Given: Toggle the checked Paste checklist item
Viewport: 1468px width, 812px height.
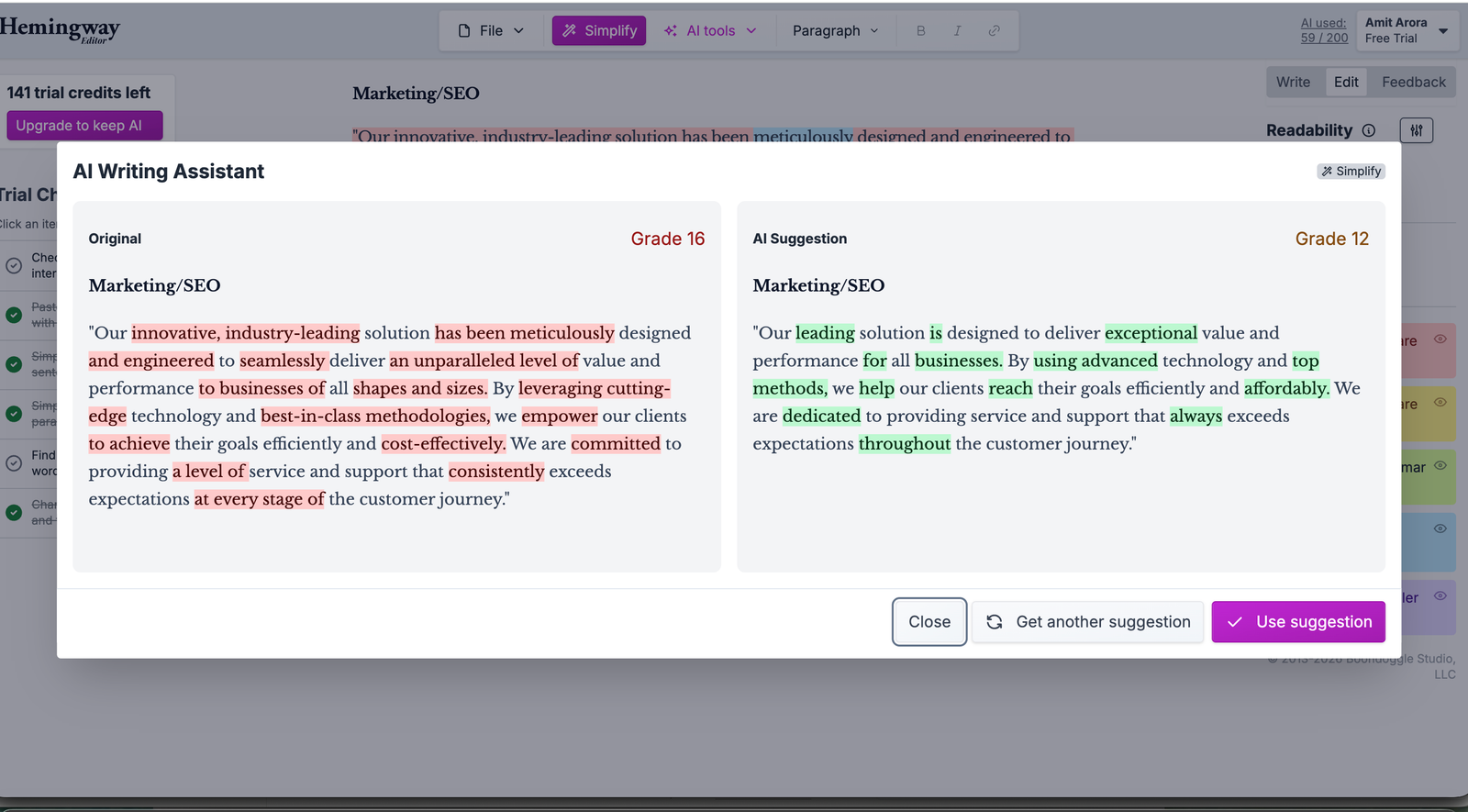Looking at the screenshot, I should point(14,315).
